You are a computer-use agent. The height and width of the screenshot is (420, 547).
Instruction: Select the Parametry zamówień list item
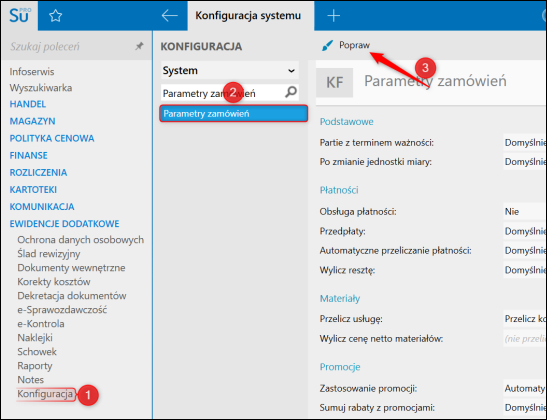pos(233,114)
